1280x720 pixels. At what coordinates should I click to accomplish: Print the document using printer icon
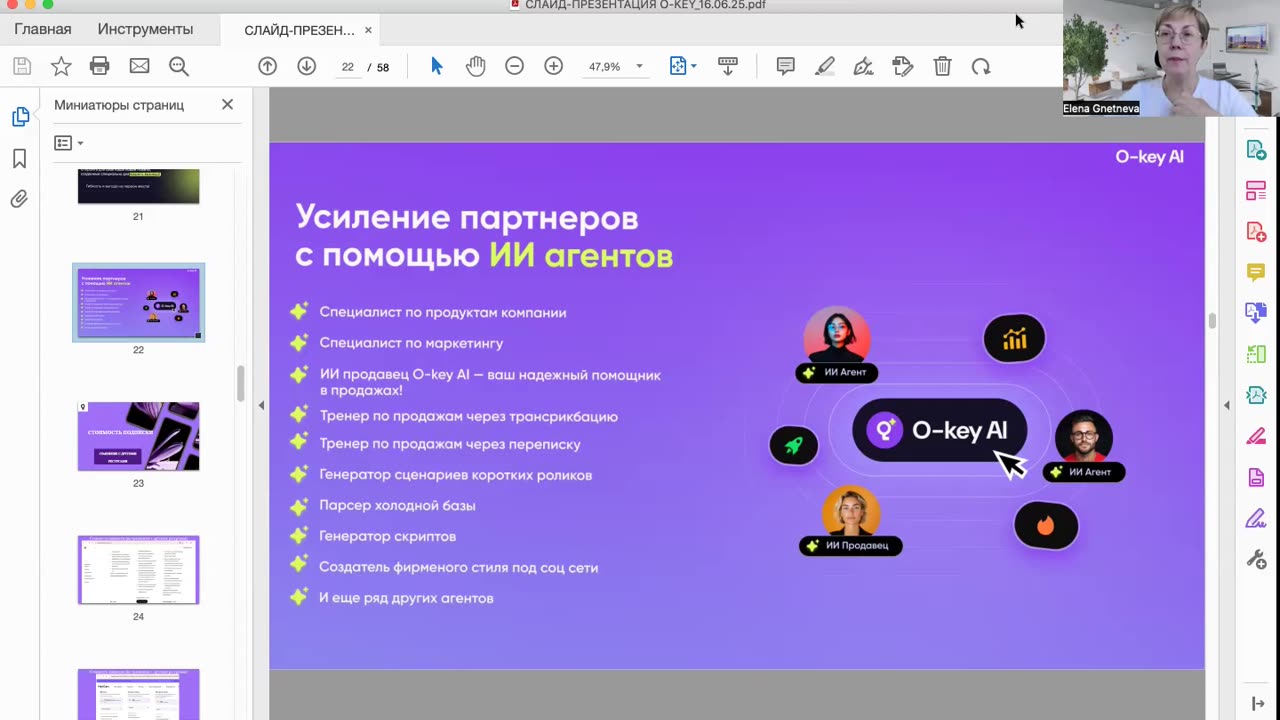tap(100, 66)
